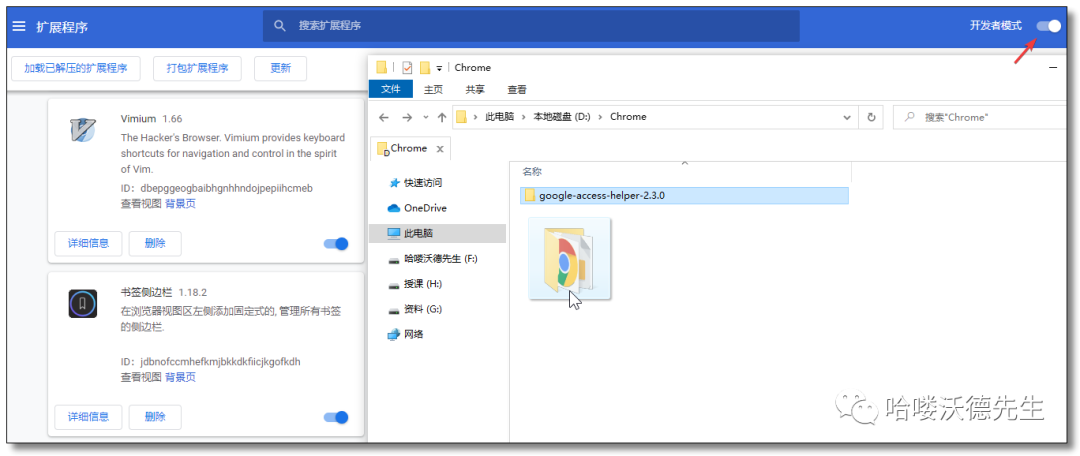Select 网络 in navigation pane
The width and height of the screenshot is (1080, 456).
click(x=413, y=335)
